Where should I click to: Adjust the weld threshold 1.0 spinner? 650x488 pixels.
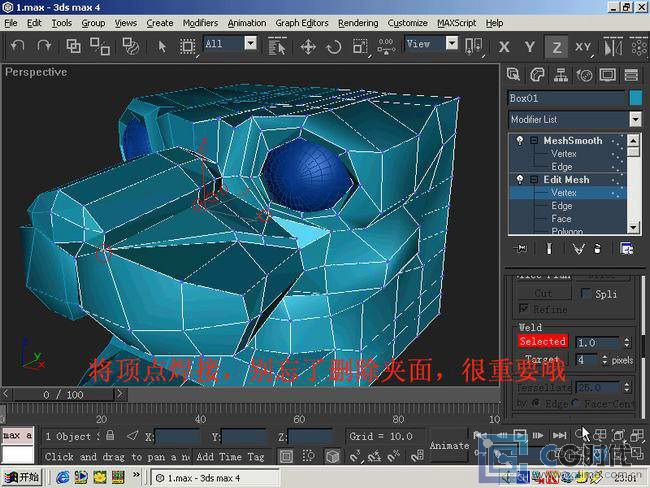(626, 342)
